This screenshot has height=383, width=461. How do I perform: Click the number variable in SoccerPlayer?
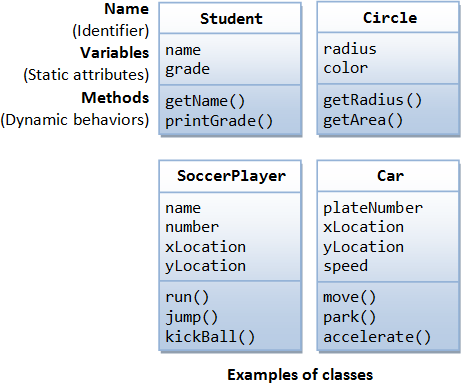coord(192,227)
